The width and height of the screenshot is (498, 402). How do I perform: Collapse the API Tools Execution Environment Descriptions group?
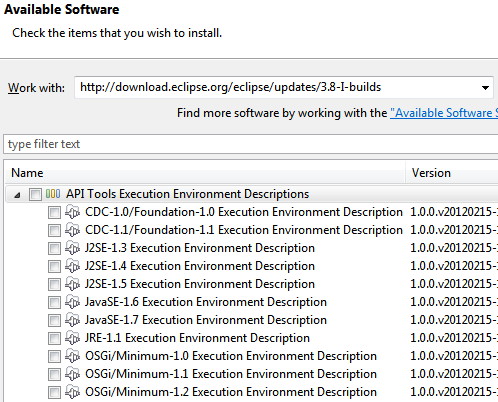click(17, 195)
